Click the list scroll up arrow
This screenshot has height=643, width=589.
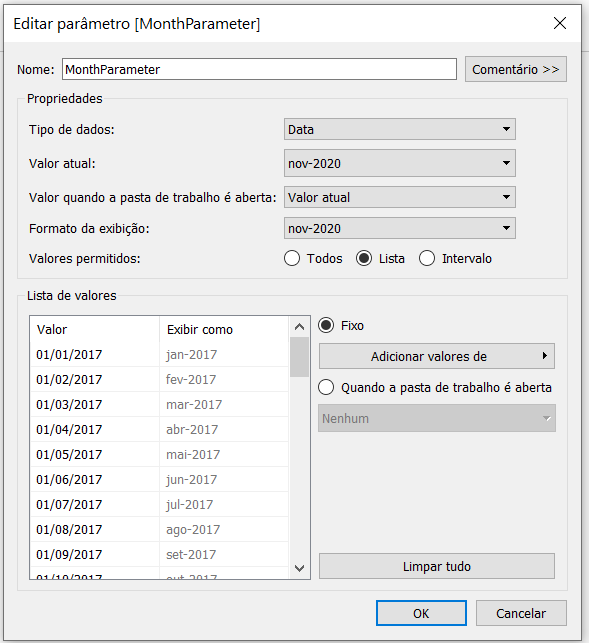point(299,327)
